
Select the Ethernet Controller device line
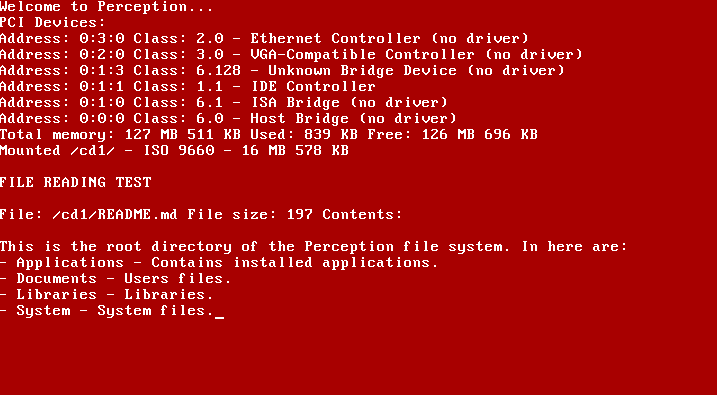(264, 38)
